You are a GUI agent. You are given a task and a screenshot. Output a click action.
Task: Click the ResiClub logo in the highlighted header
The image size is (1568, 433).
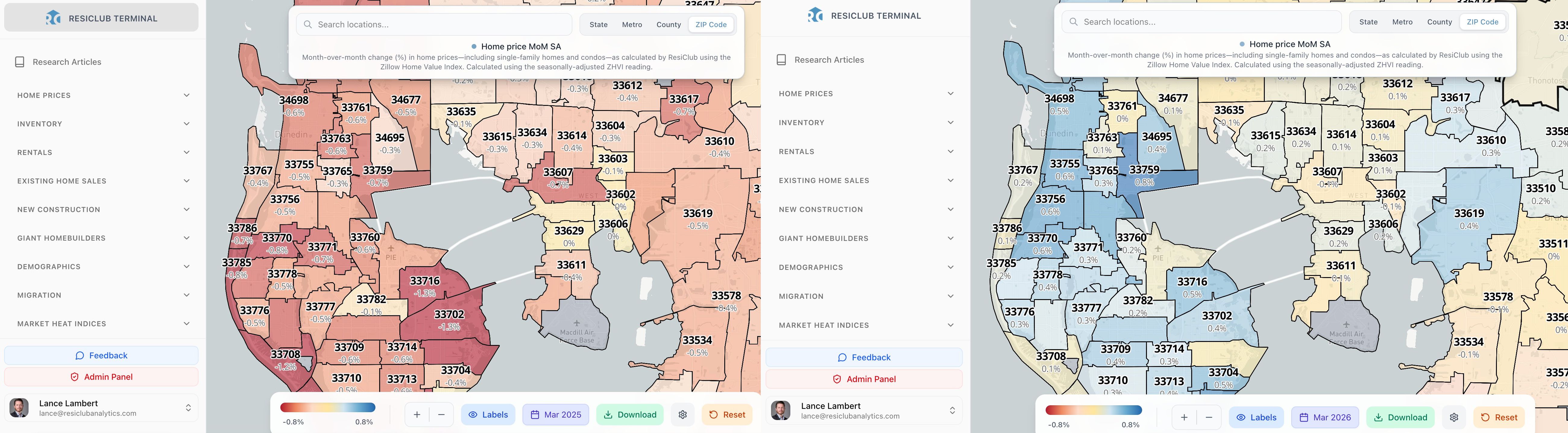(x=54, y=18)
